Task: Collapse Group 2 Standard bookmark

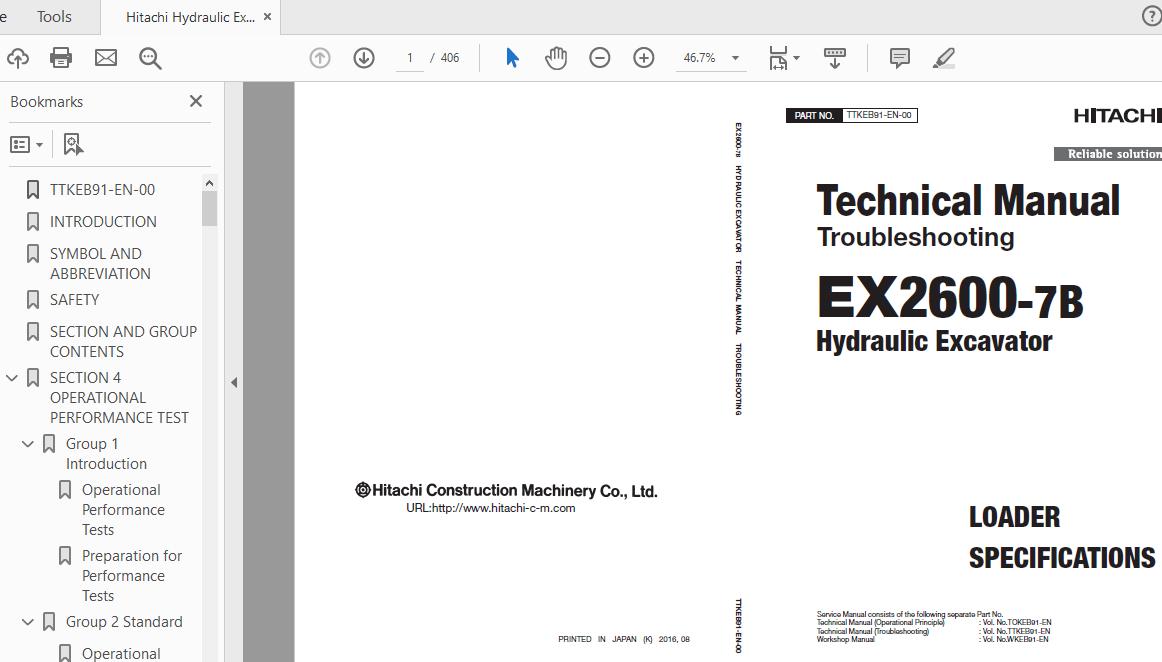Action: point(28,622)
